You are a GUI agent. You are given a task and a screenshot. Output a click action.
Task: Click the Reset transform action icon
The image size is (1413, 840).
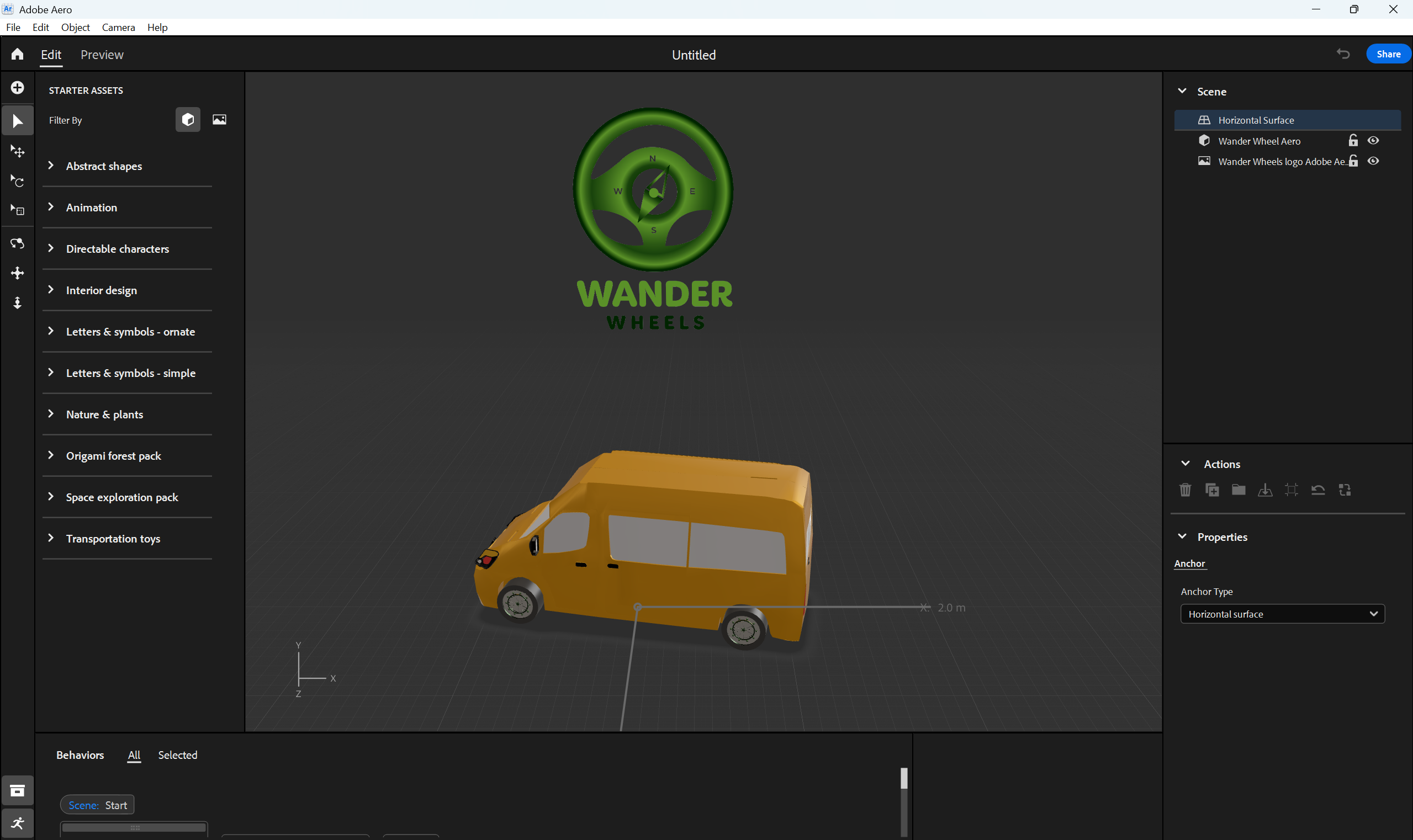tap(1318, 490)
